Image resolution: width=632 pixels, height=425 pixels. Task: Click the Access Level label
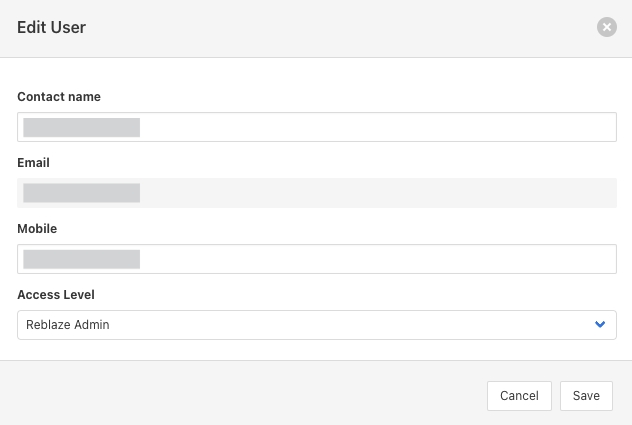[56, 295]
